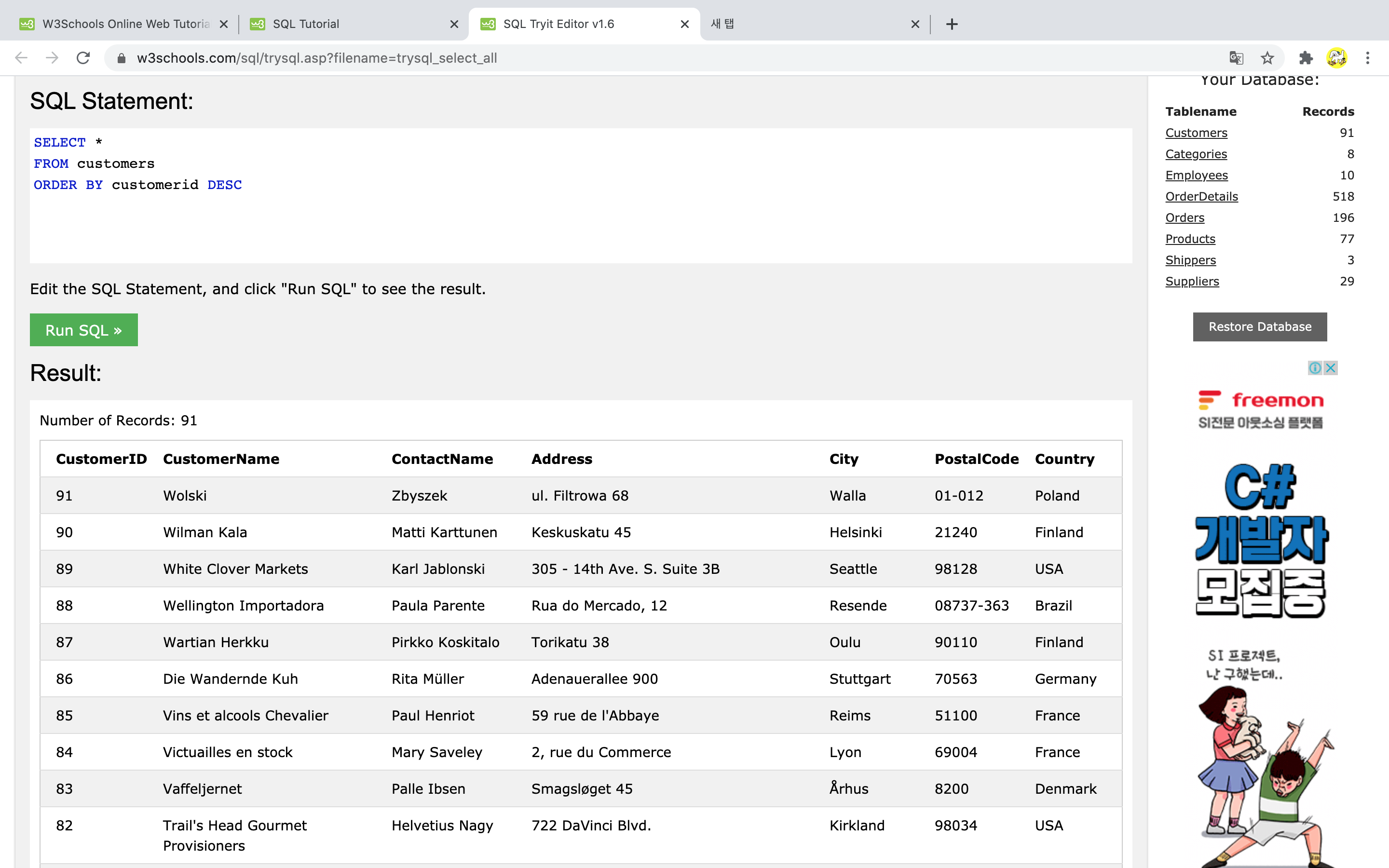The height and width of the screenshot is (868, 1389).
Task: Close the SQL Tutorial tab
Action: [454, 24]
